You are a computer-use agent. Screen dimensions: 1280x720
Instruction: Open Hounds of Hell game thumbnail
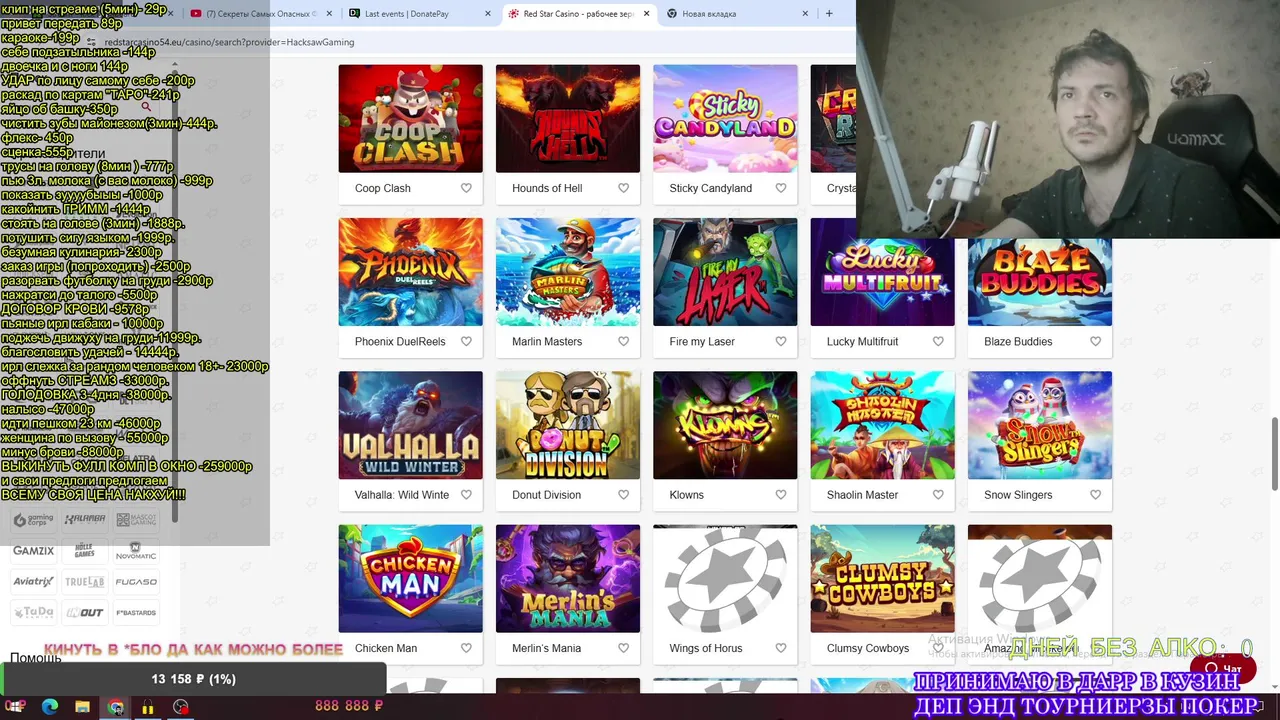[568, 118]
